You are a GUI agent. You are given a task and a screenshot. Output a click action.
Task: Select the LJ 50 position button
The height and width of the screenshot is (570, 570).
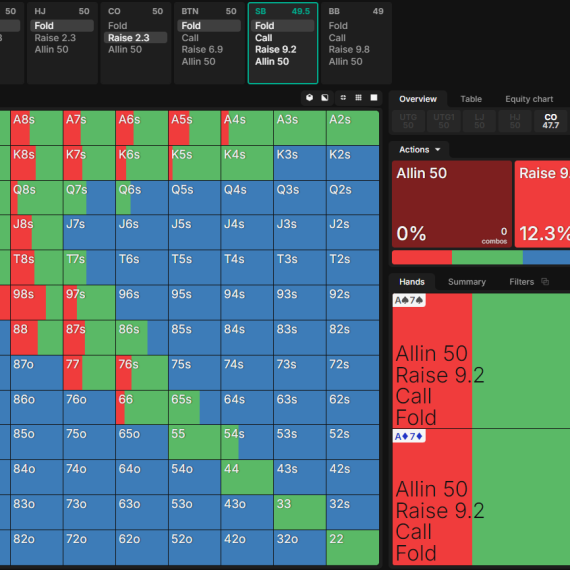click(479, 121)
